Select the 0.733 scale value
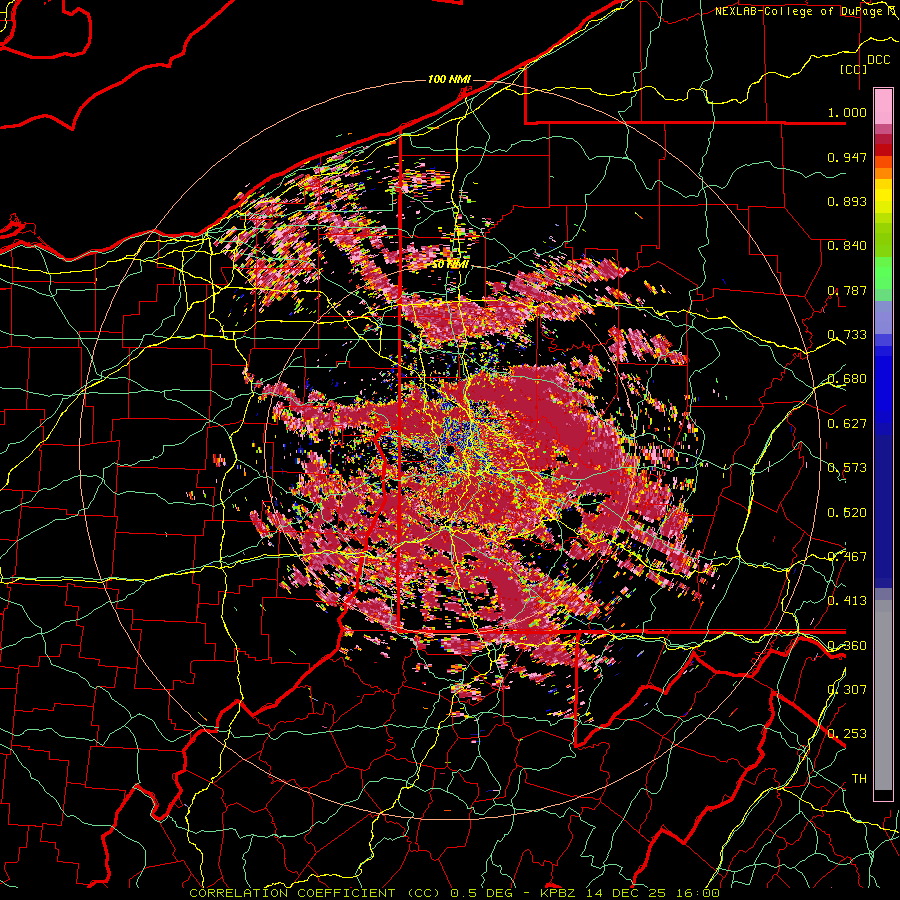Screen dimensions: 900x900 click(847, 335)
